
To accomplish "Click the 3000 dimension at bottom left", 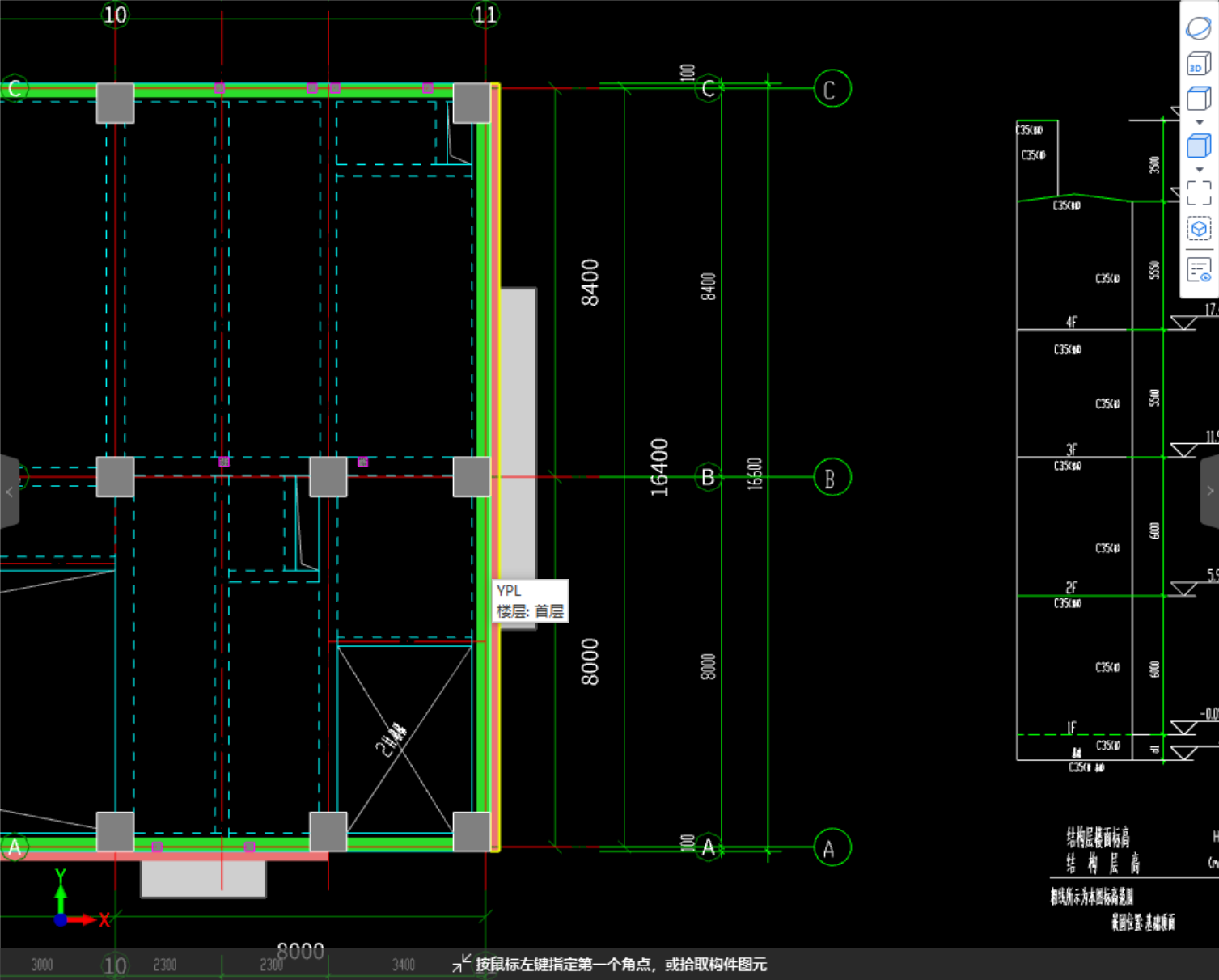I will coord(42,965).
